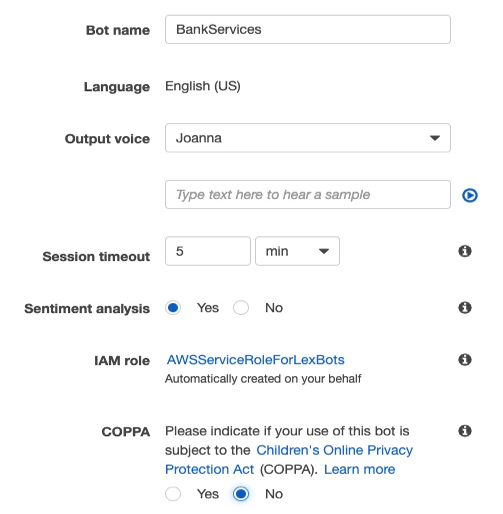Show Sentiment analysis info tooltip
Viewport: 503px width, 514px height.
tap(465, 307)
